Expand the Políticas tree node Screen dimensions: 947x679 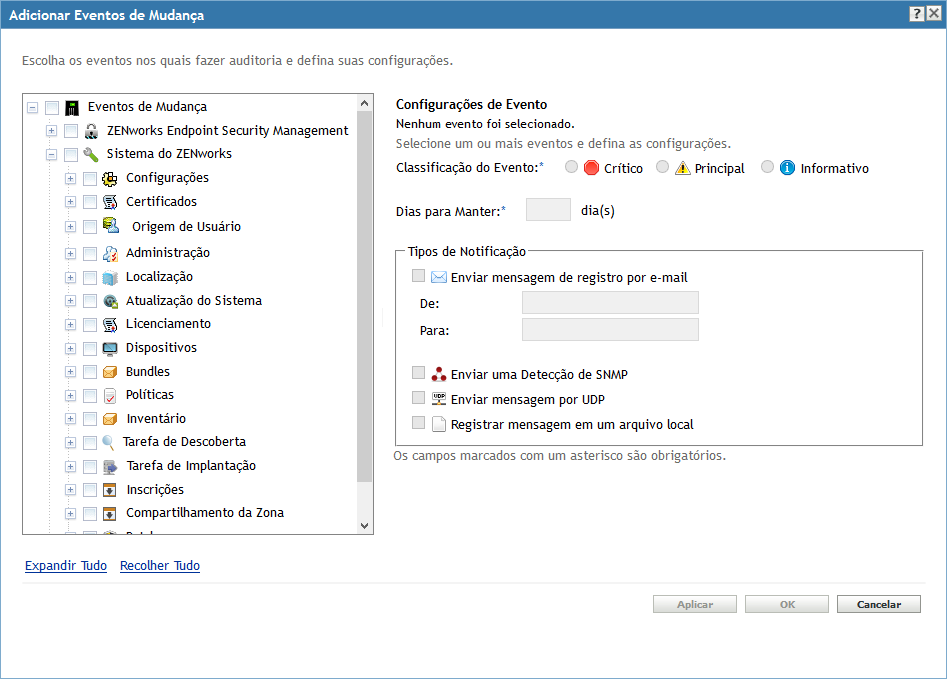point(71,396)
